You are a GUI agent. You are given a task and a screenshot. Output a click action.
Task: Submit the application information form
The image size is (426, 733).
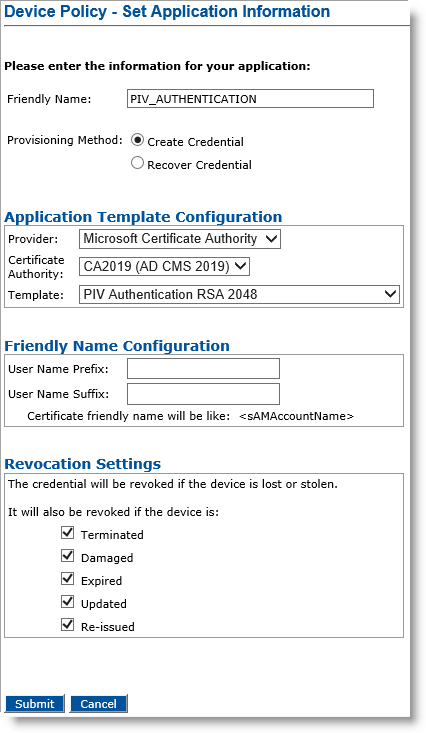click(35, 704)
